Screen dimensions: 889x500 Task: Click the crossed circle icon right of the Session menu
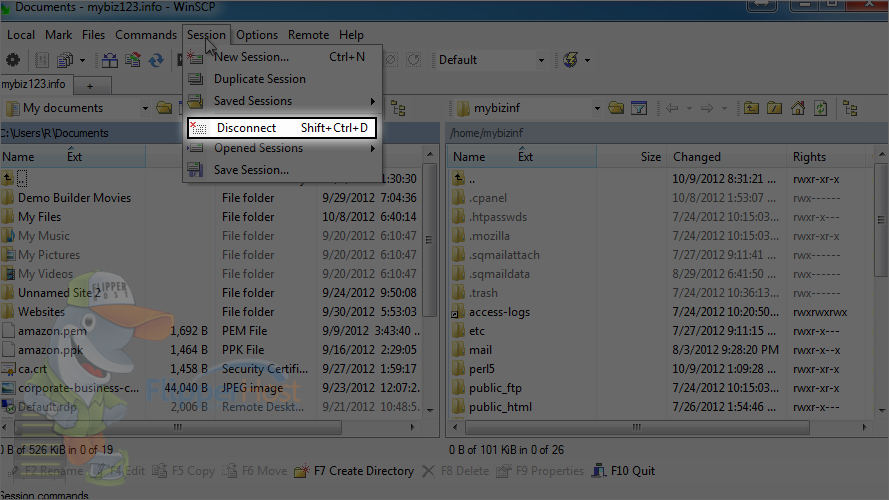[x=391, y=60]
